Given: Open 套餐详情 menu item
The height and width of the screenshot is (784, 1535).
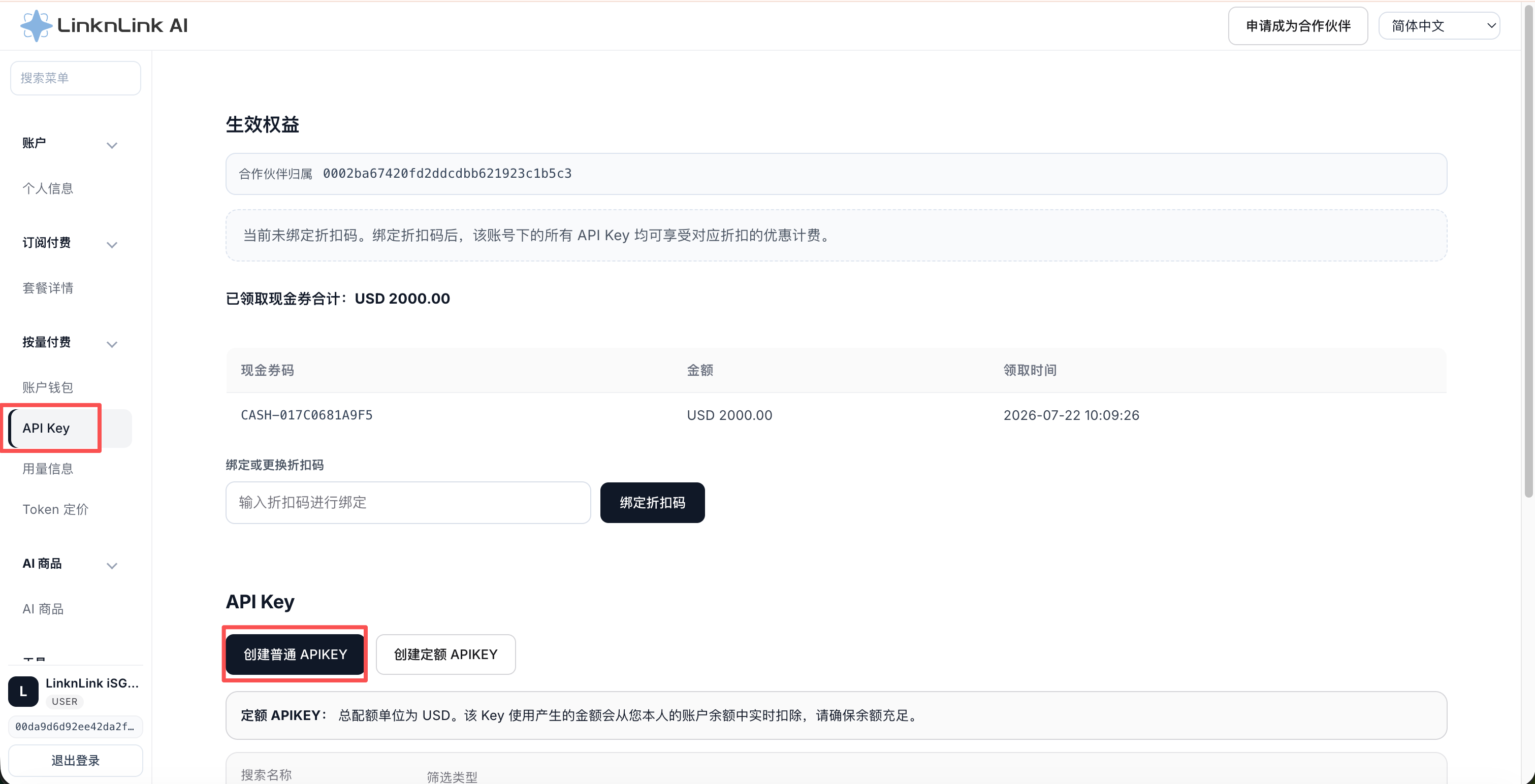Looking at the screenshot, I should (48, 288).
